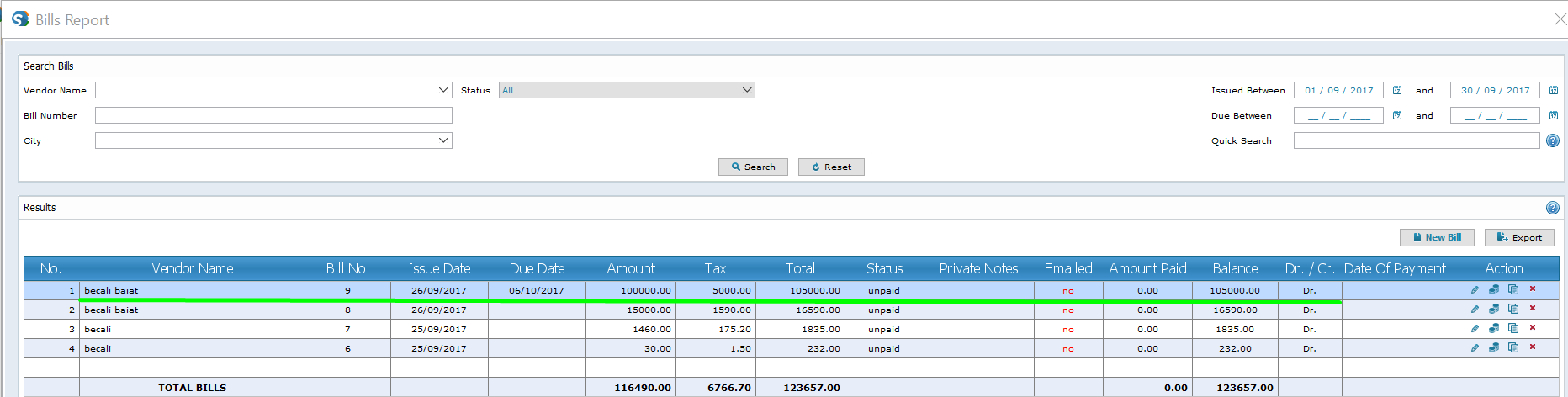1568x397 pixels.
Task: Click the Results panel help icon
Action: (x=1553, y=208)
